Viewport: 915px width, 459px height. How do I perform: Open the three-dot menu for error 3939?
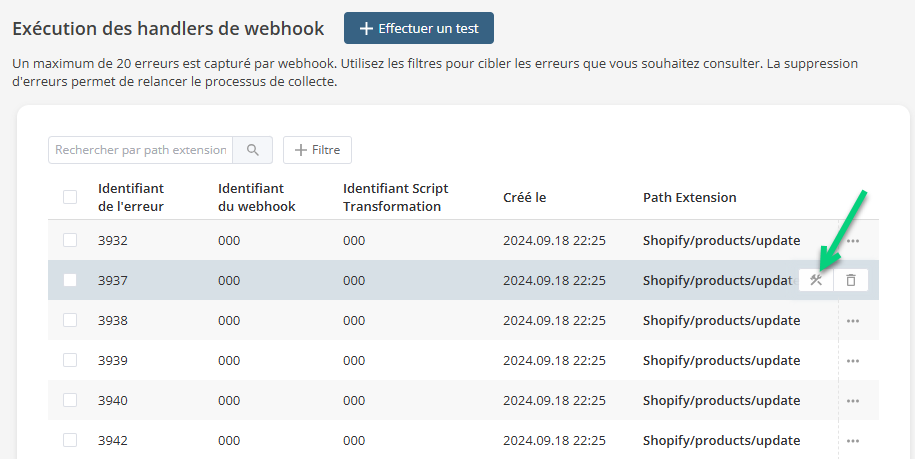(853, 361)
